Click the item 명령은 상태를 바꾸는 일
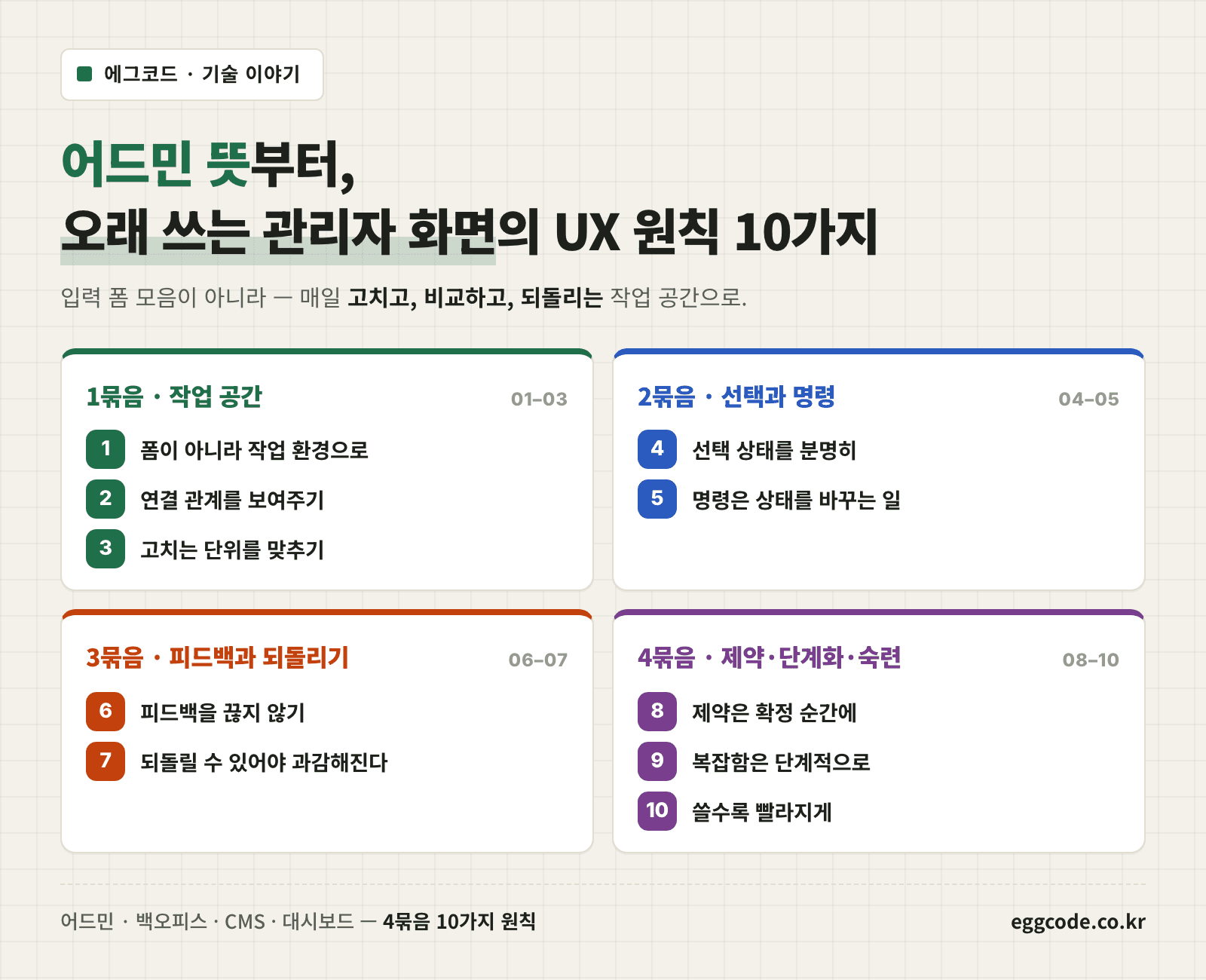1206x980 pixels. pos(797,500)
